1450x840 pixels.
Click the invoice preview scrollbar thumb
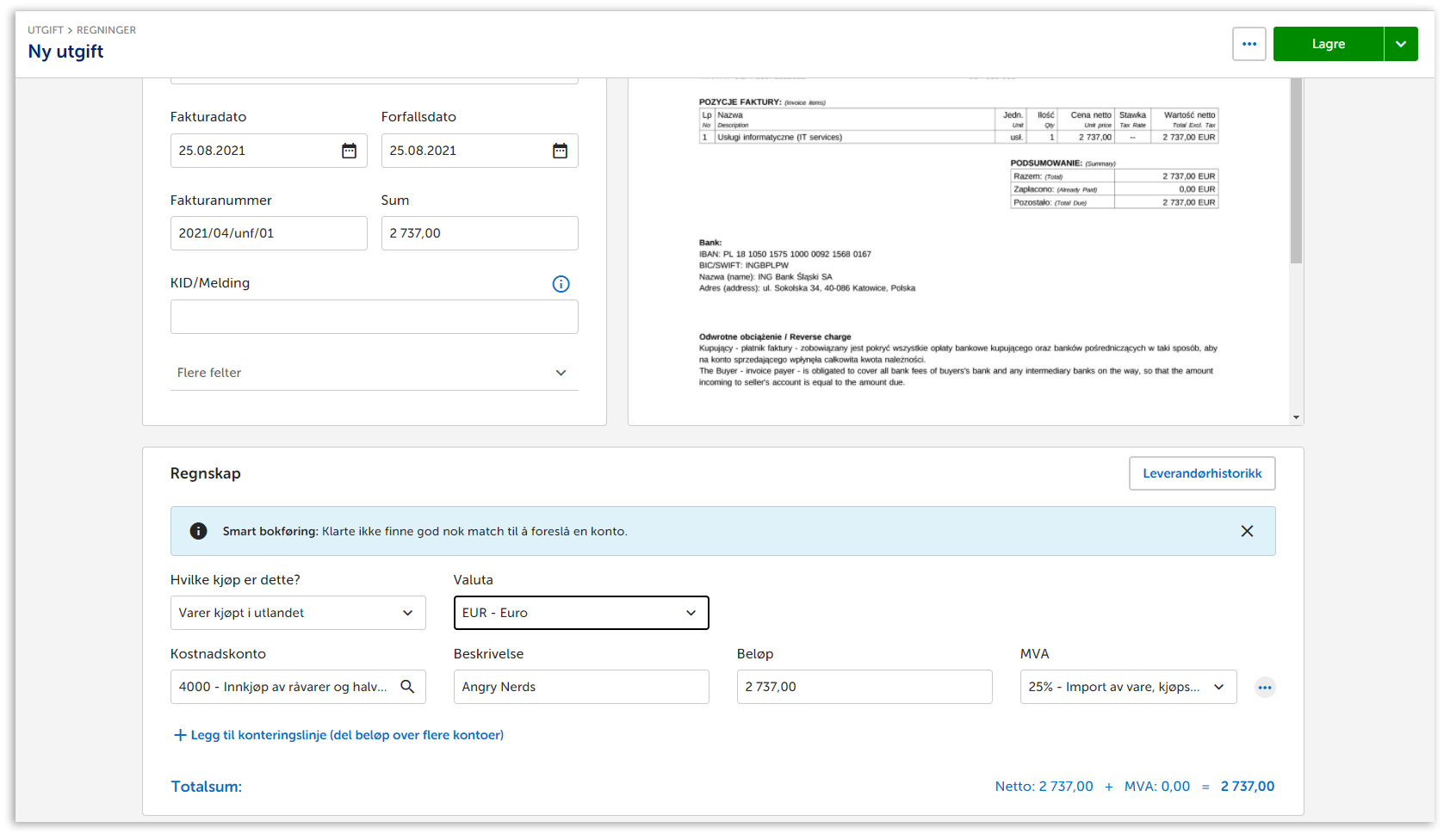(1296, 170)
